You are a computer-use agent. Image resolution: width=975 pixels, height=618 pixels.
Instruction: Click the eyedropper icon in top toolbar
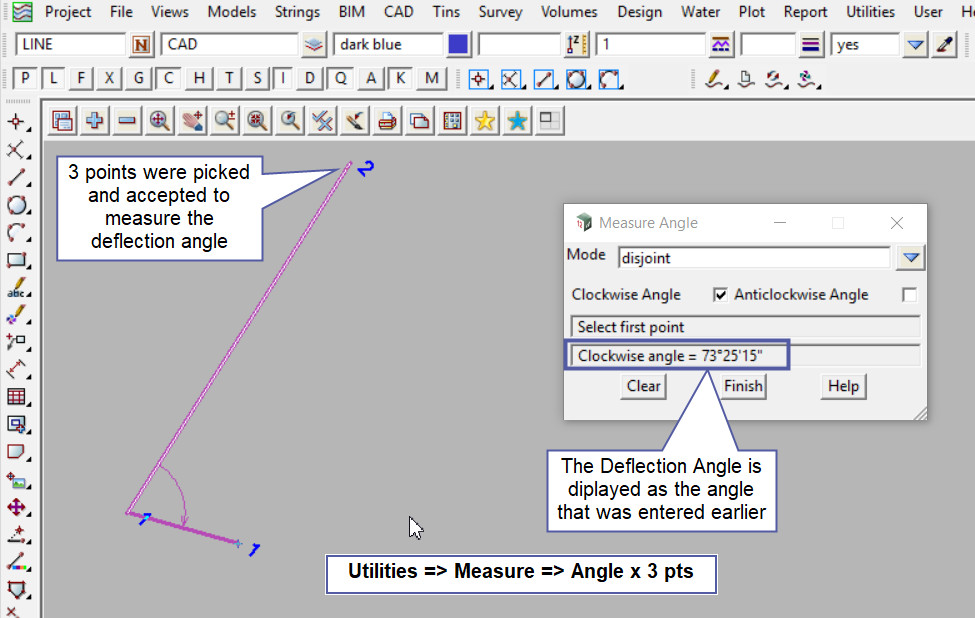[x=945, y=45]
